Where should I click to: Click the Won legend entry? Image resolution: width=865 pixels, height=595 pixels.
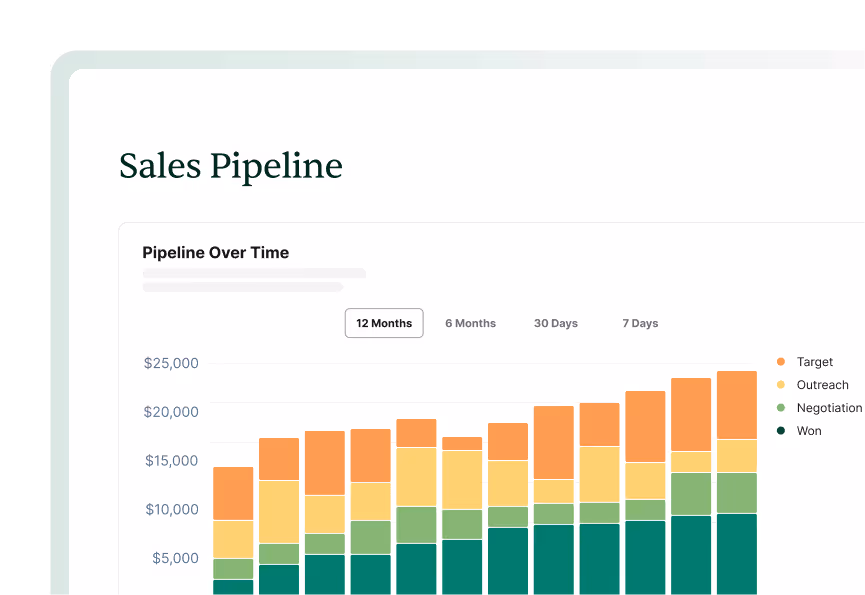(x=799, y=431)
